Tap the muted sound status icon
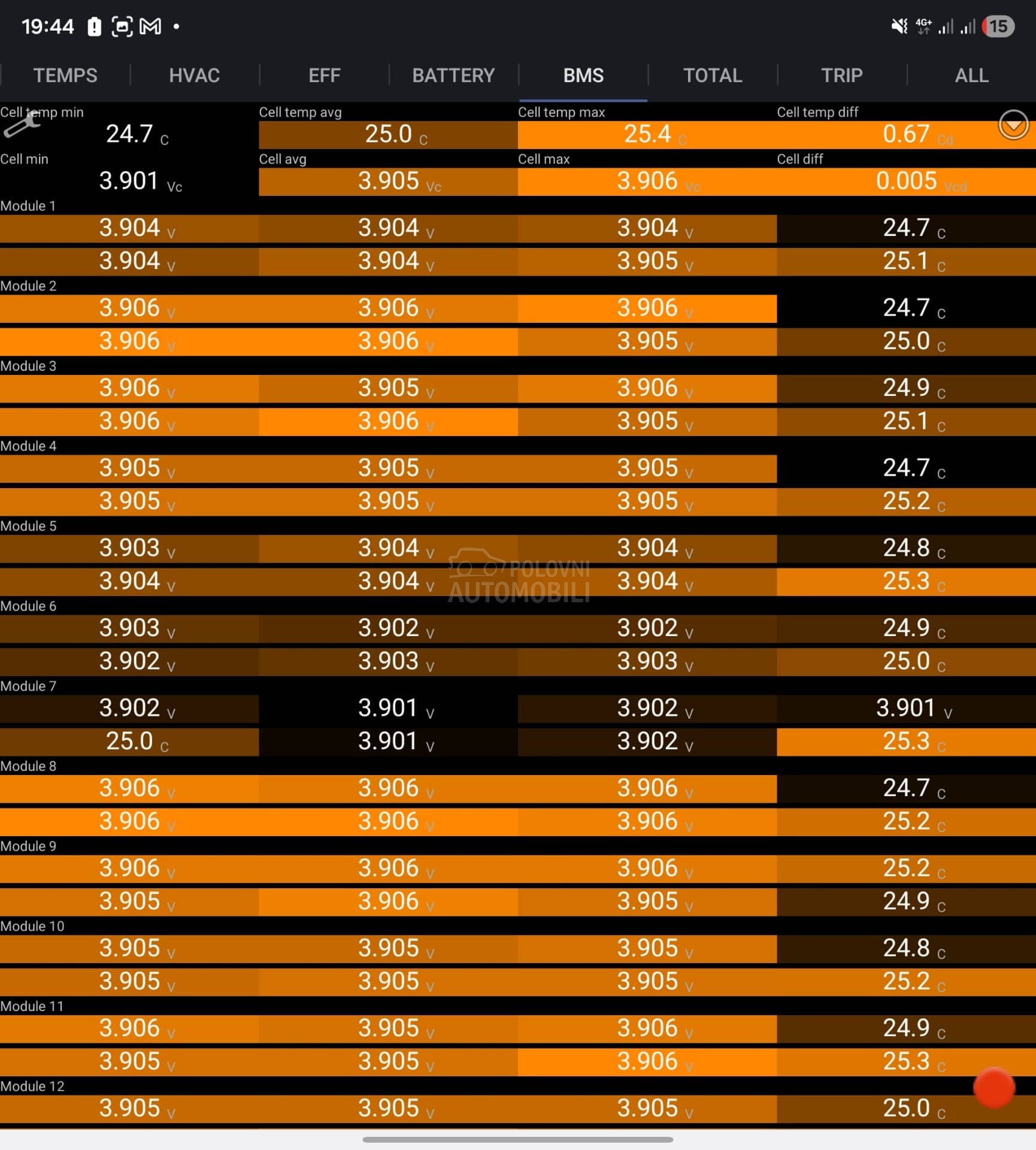 [x=899, y=26]
